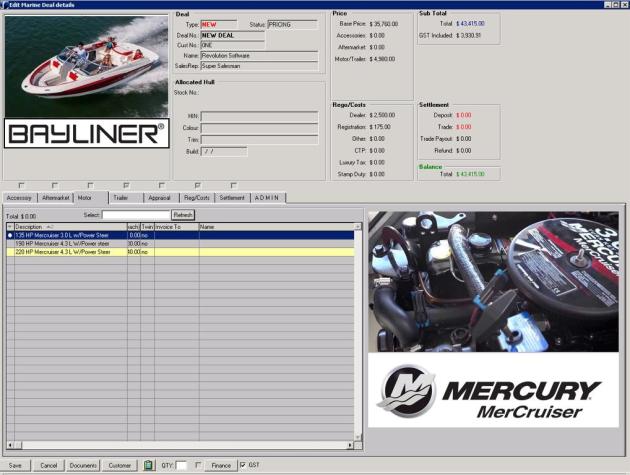Click the Balance Total value
The image size is (630, 475).
tap(470, 174)
